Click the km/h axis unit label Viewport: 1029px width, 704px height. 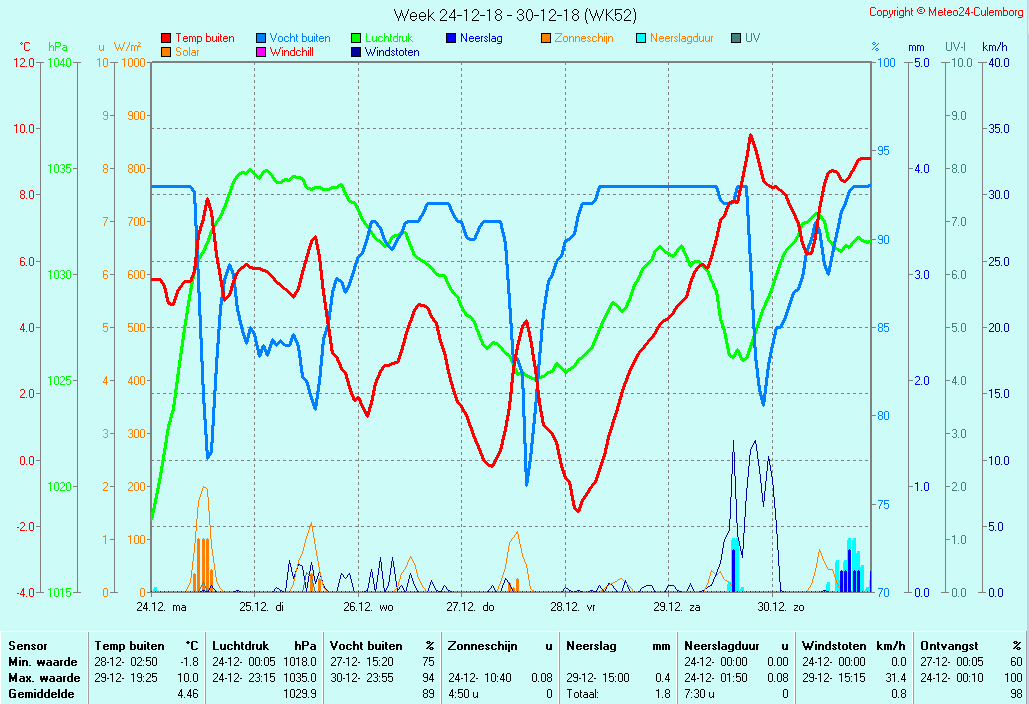(x=994, y=47)
